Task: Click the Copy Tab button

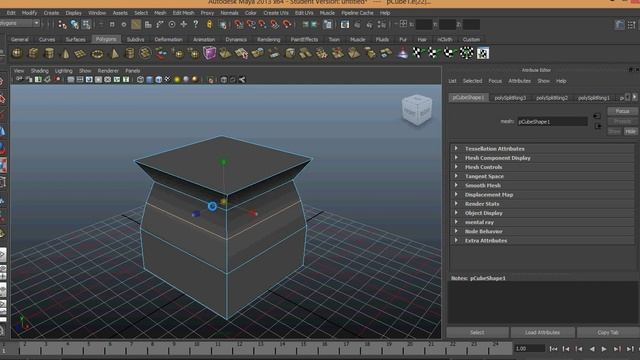Action: pyautogui.click(x=608, y=333)
